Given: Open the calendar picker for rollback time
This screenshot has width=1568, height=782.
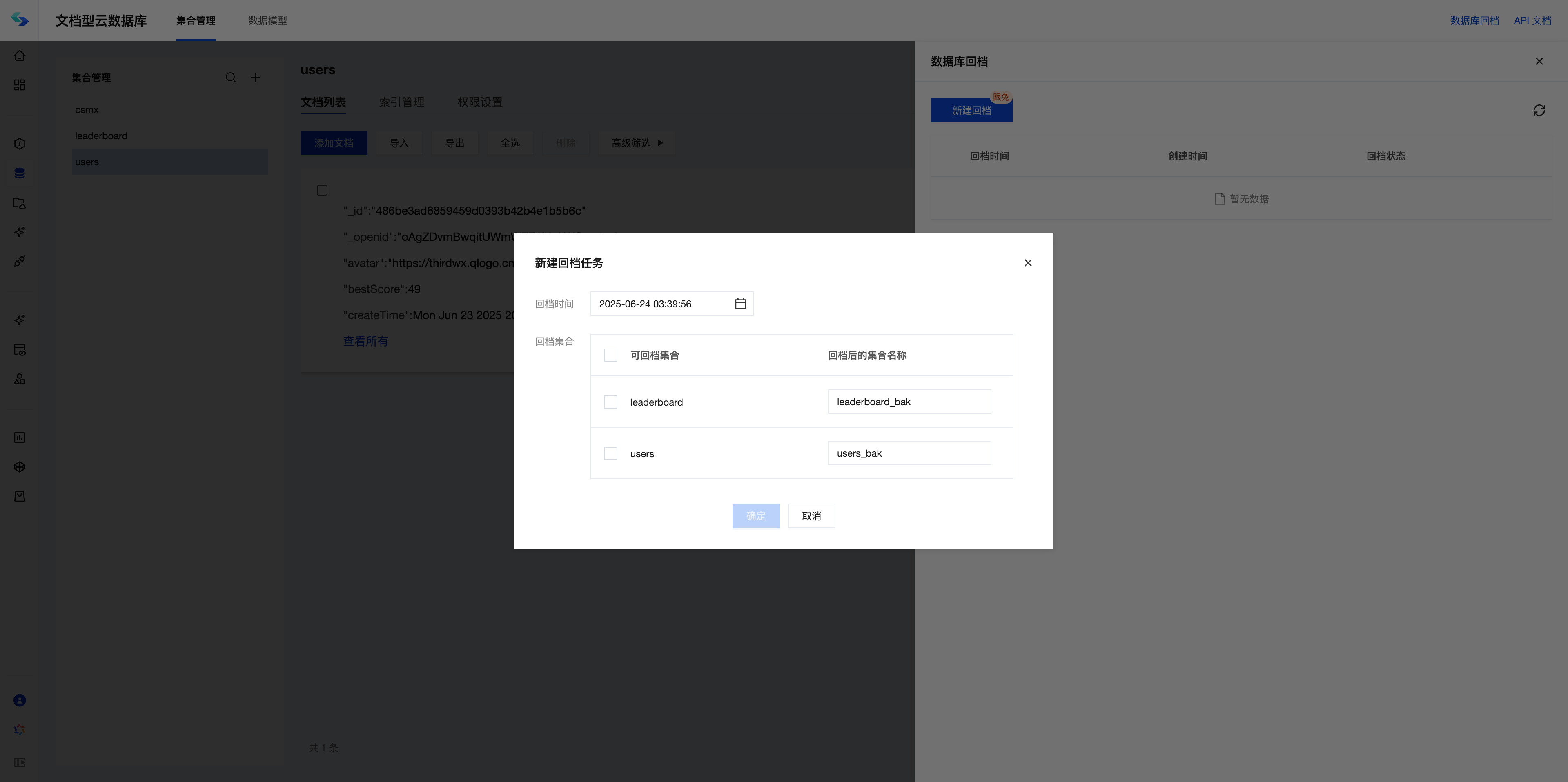Looking at the screenshot, I should click(x=740, y=304).
